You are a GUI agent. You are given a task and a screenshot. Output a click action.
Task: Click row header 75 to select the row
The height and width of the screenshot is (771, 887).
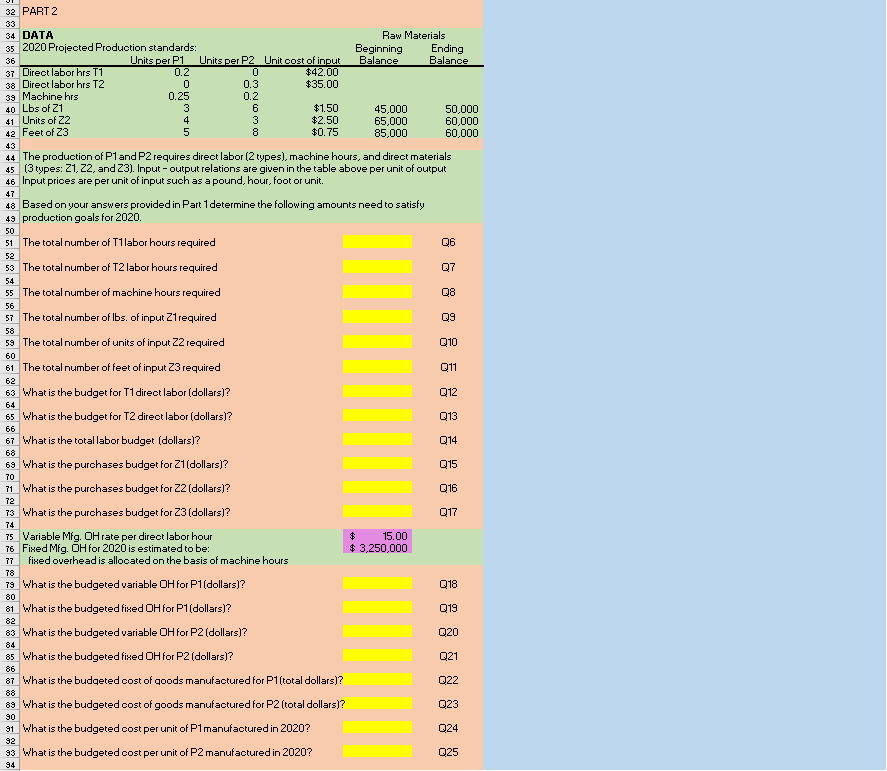[8, 535]
